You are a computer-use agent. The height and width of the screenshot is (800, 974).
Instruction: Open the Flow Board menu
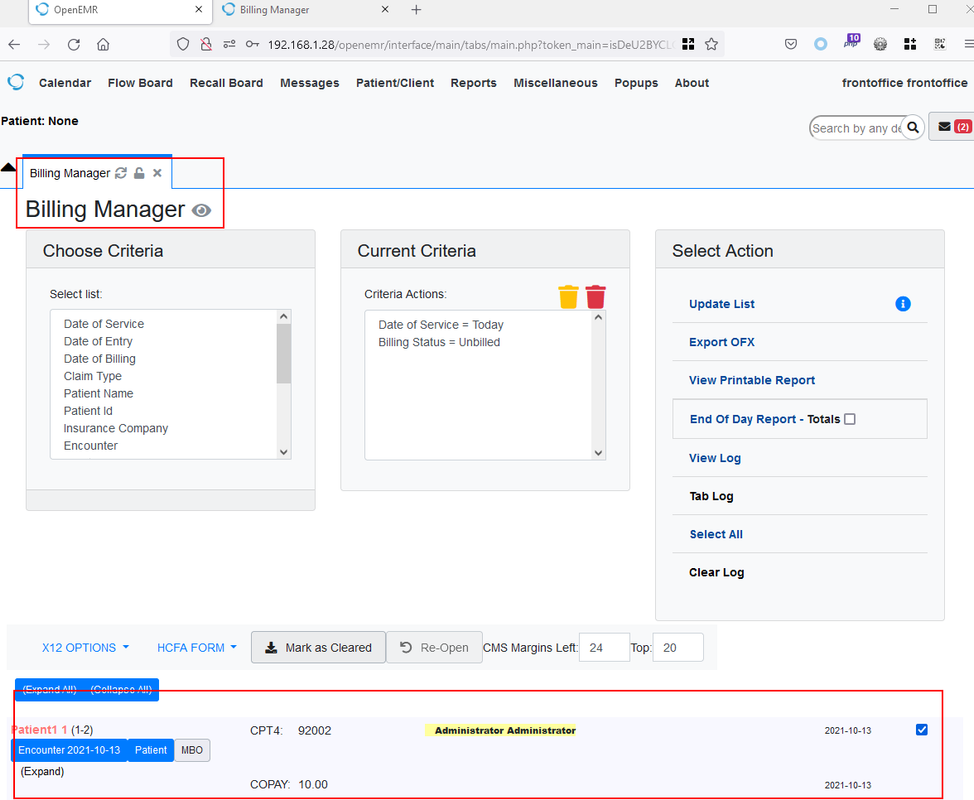coord(140,83)
